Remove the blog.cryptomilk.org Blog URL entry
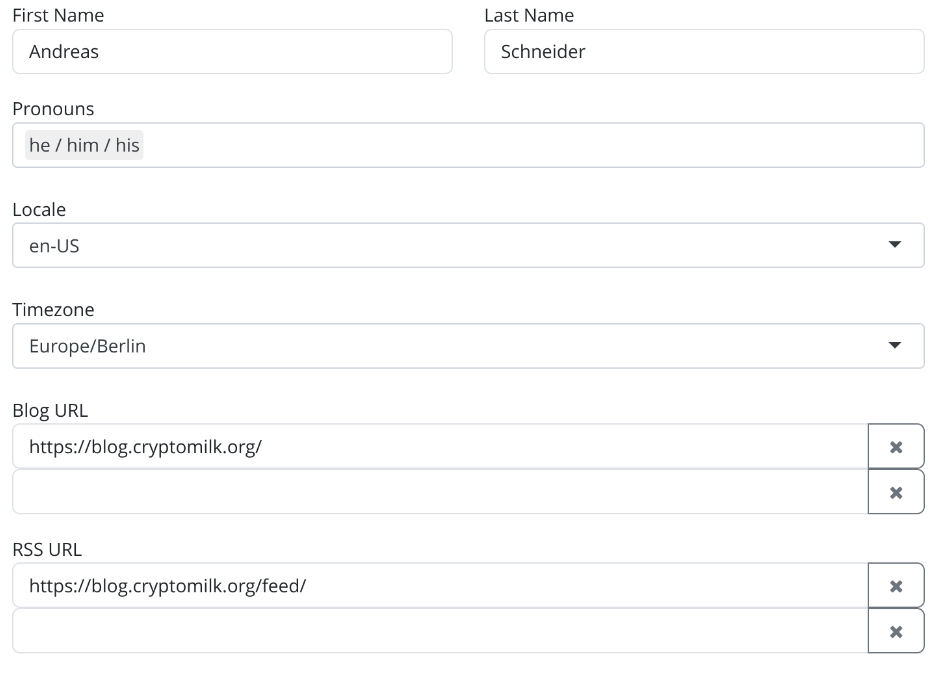This screenshot has width=937, height=679. [896, 446]
